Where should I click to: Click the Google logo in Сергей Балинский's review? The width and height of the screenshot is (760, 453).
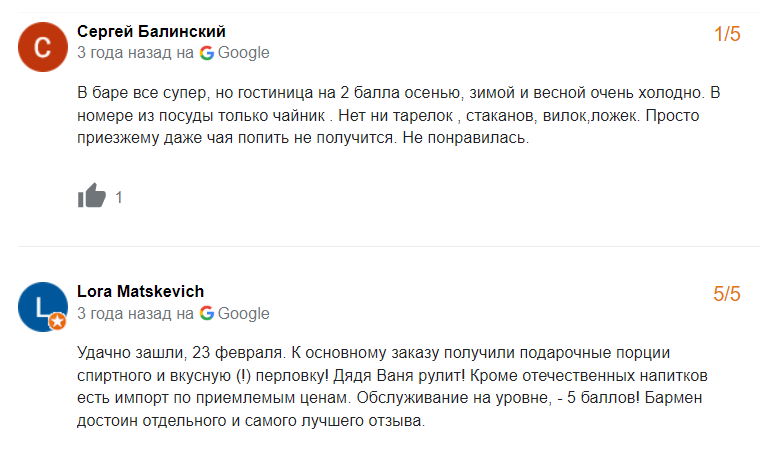(207, 52)
